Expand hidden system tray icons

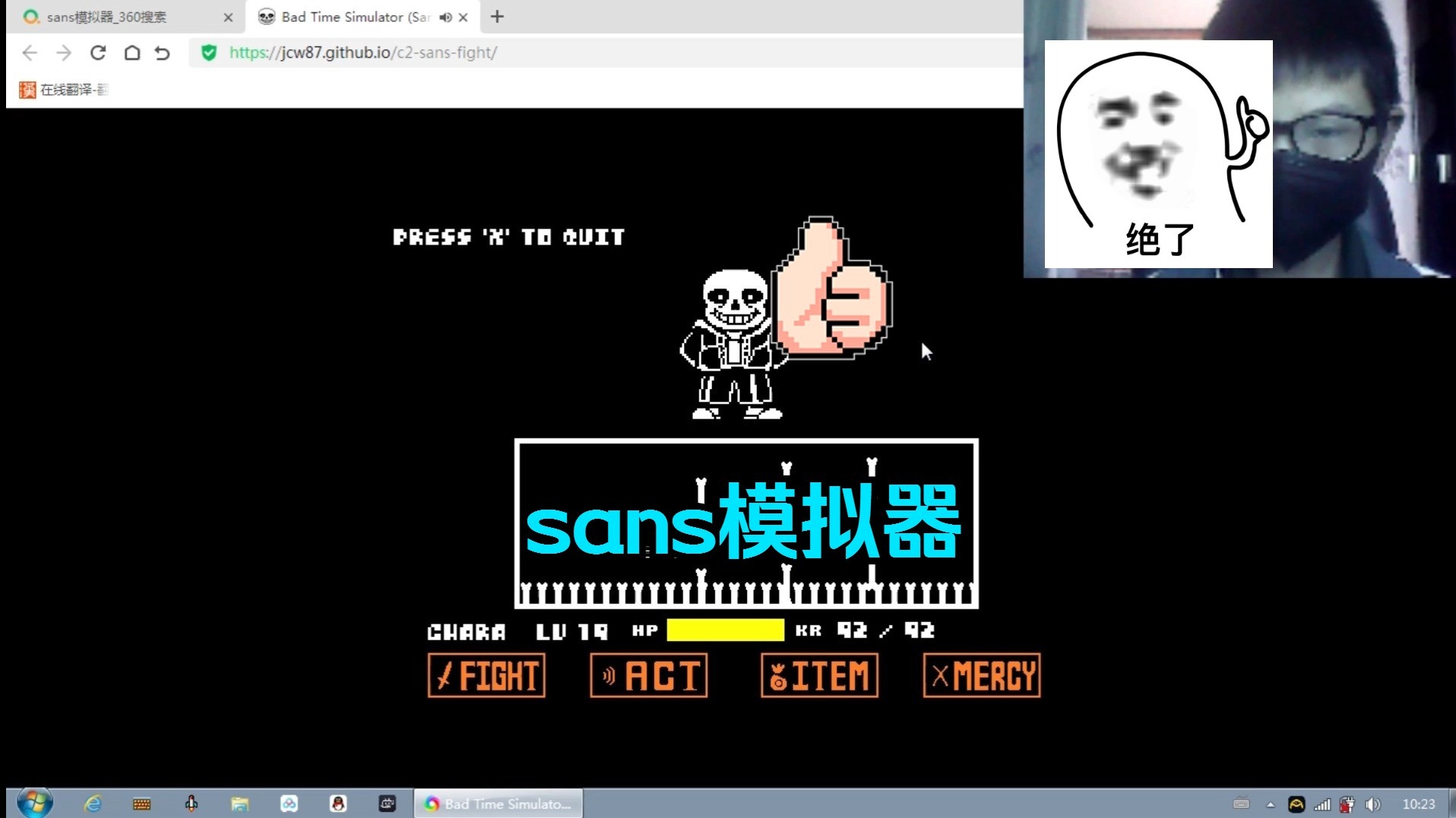(1270, 803)
